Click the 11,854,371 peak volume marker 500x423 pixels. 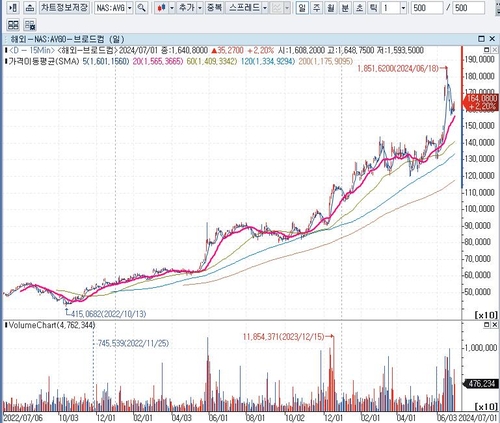click(283, 337)
